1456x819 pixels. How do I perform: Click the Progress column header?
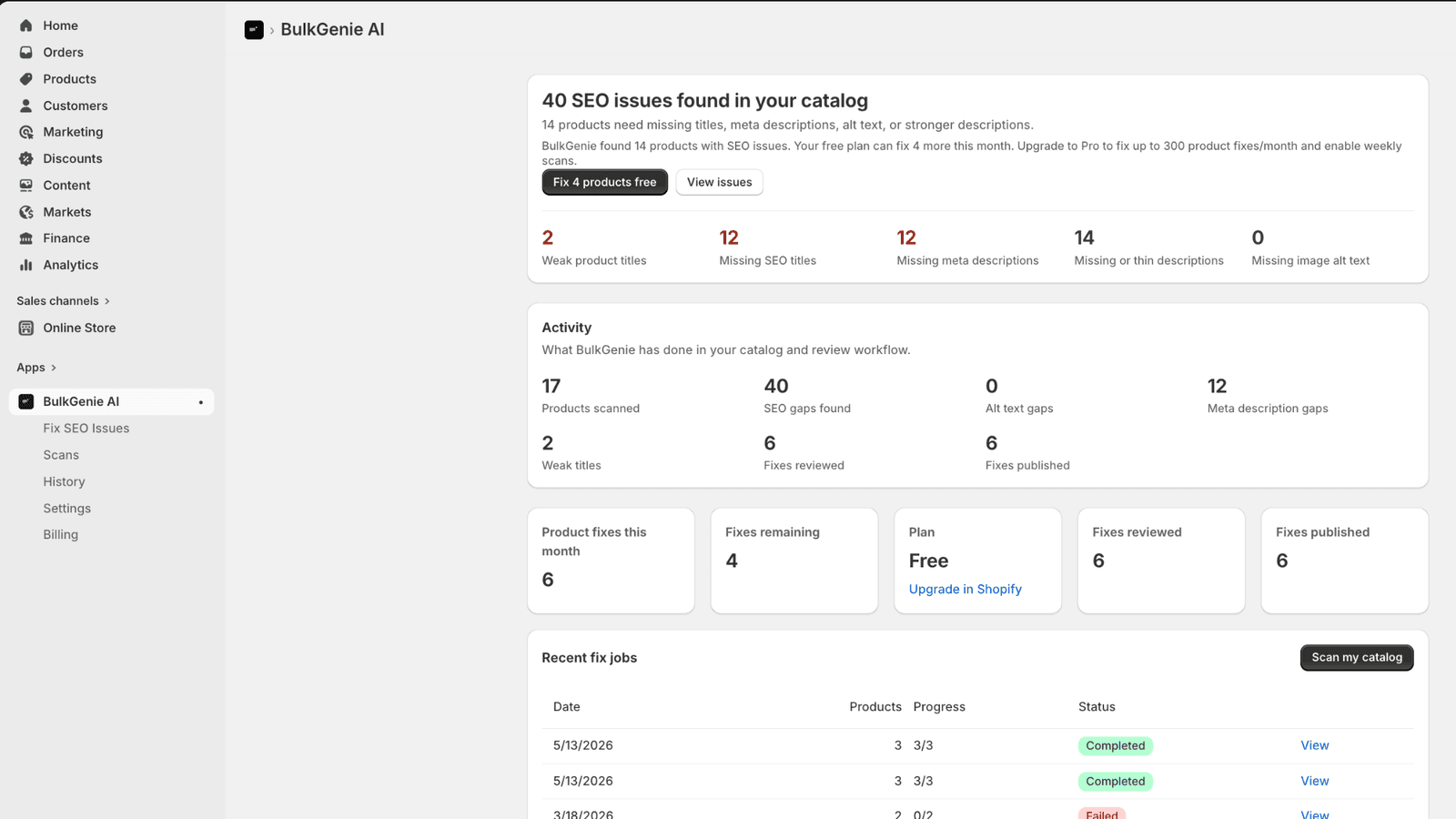click(939, 707)
